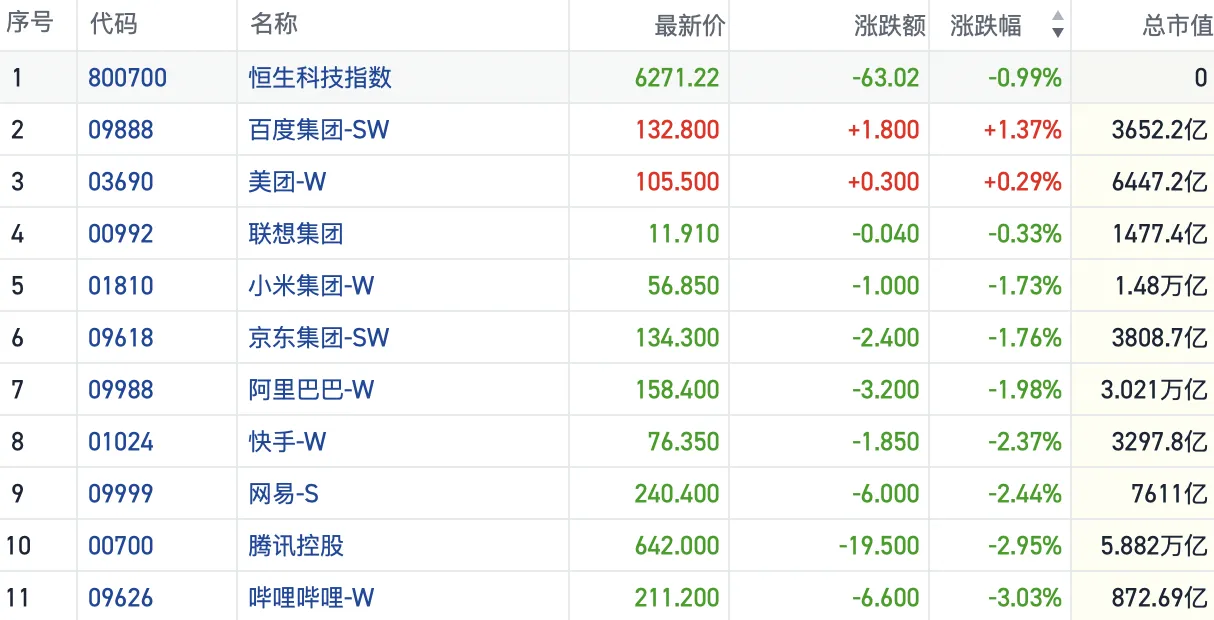Open 快手-W stock page
Screen dimensions: 1214x620
point(287,442)
